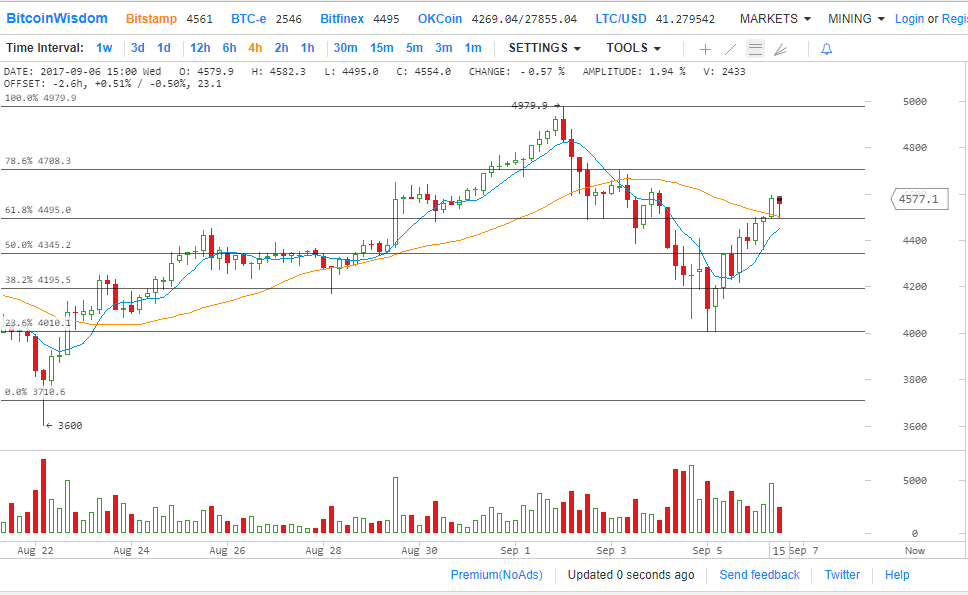The width and height of the screenshot is (968, 595).
Task: Open the MINING menu
Action: [x=856, y=19]
